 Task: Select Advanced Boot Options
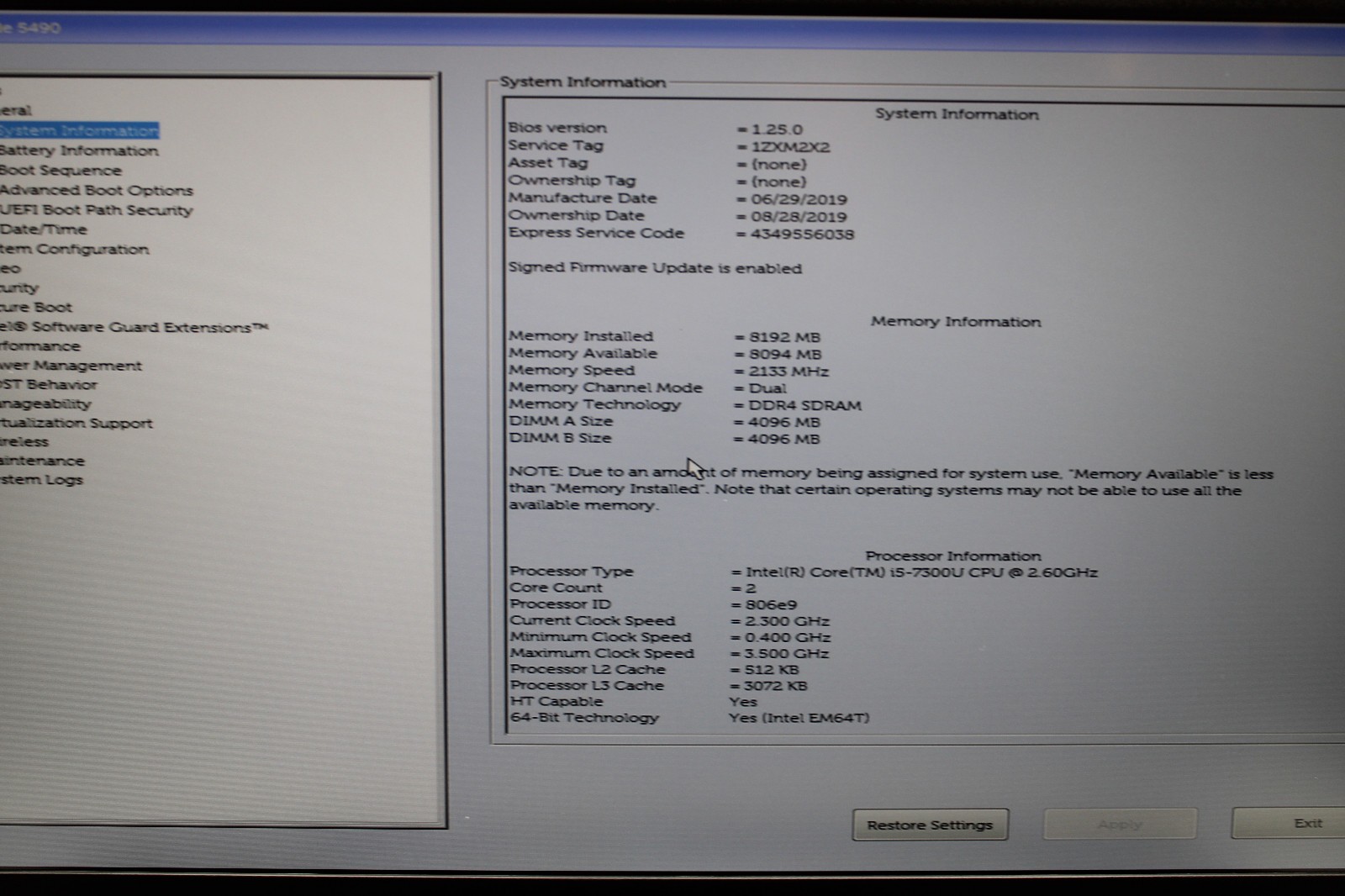point(96,190)
